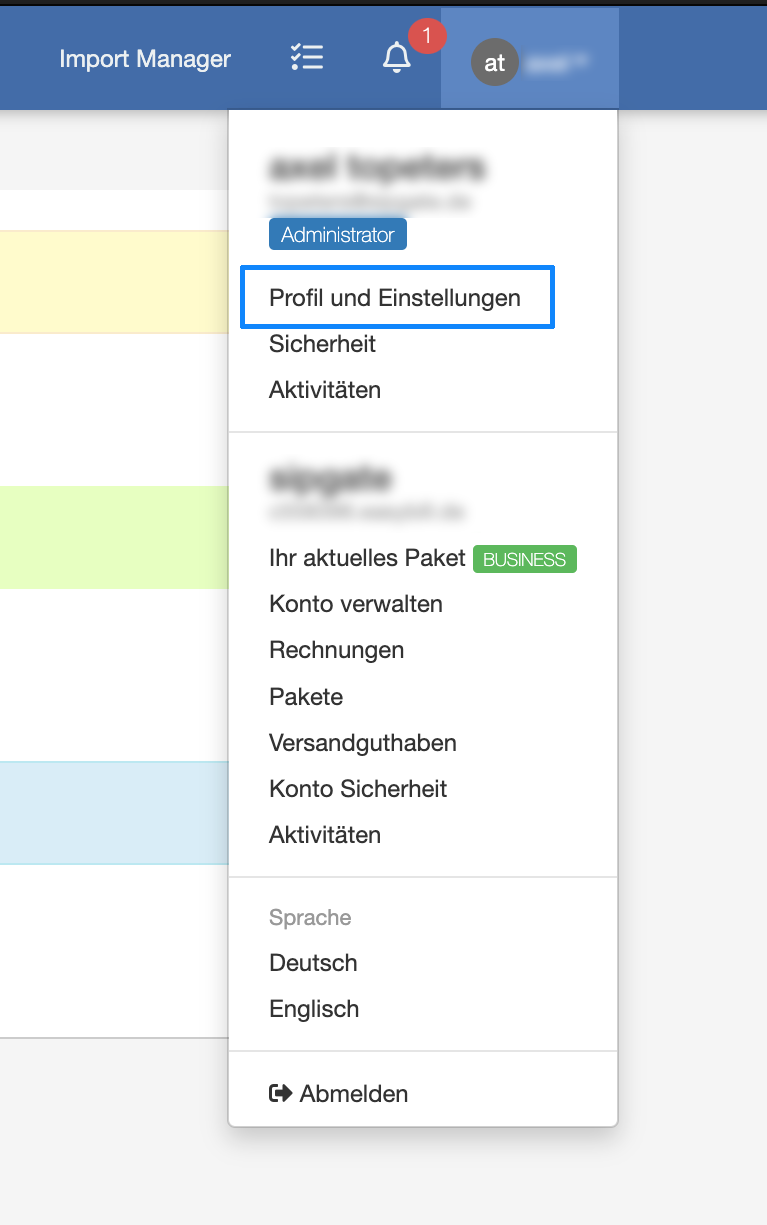This screenshot has width=767, height=1225.
Task: Click the task list checklist icon
Action: pyautogui.click(x=306, y=57)
